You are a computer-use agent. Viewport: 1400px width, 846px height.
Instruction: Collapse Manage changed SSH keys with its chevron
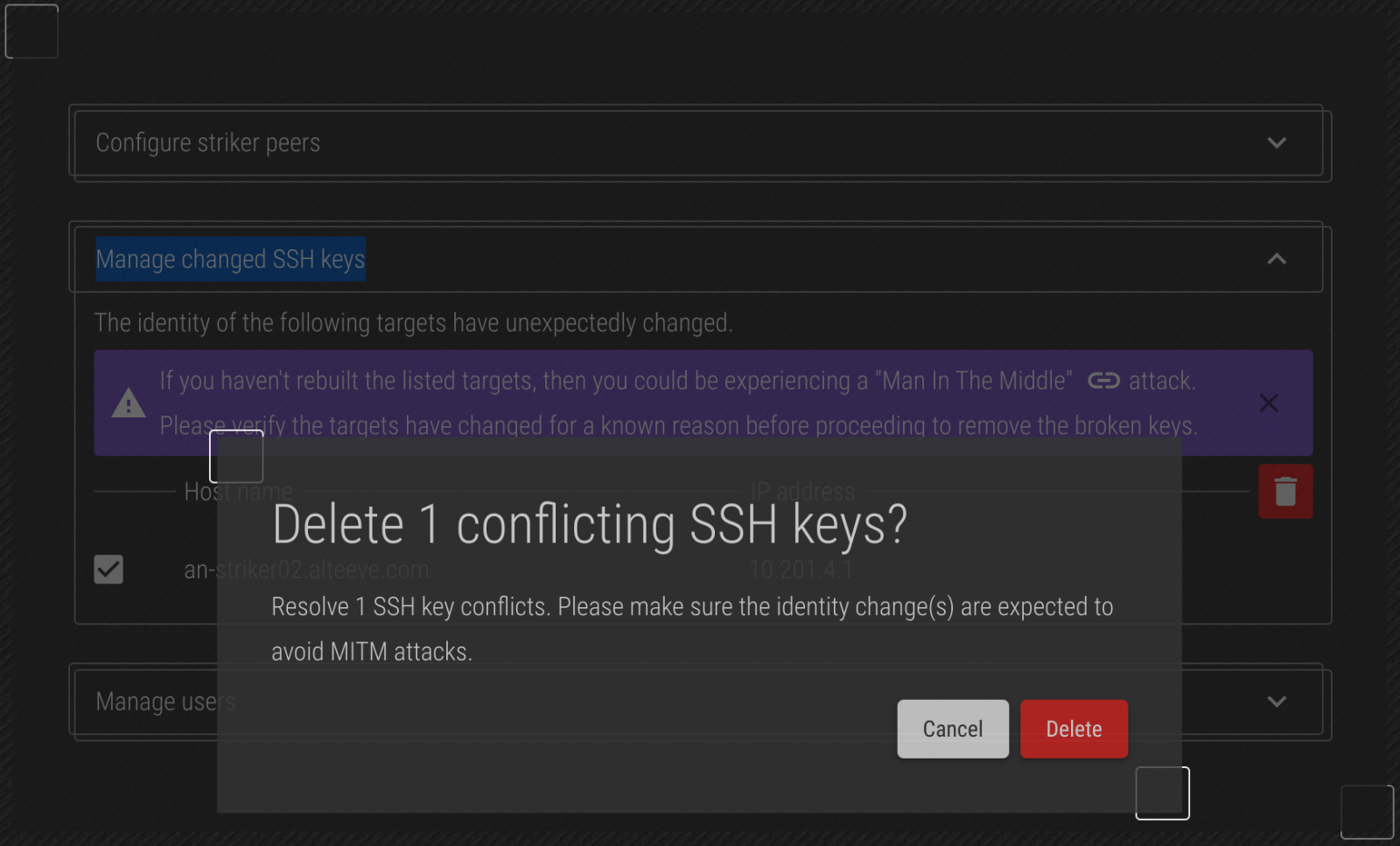(1277, 259)
